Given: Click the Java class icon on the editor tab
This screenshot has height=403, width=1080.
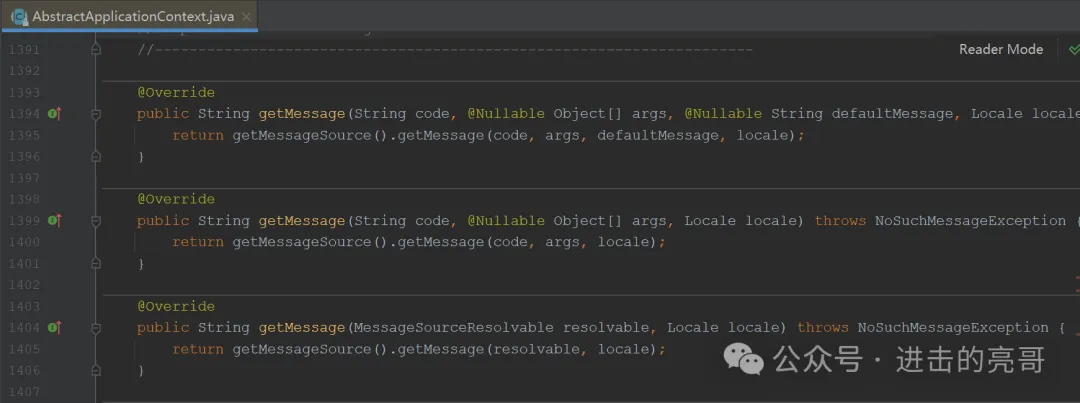Looking at the screenshot, I should pyautogui.click(x=19, y=16).
